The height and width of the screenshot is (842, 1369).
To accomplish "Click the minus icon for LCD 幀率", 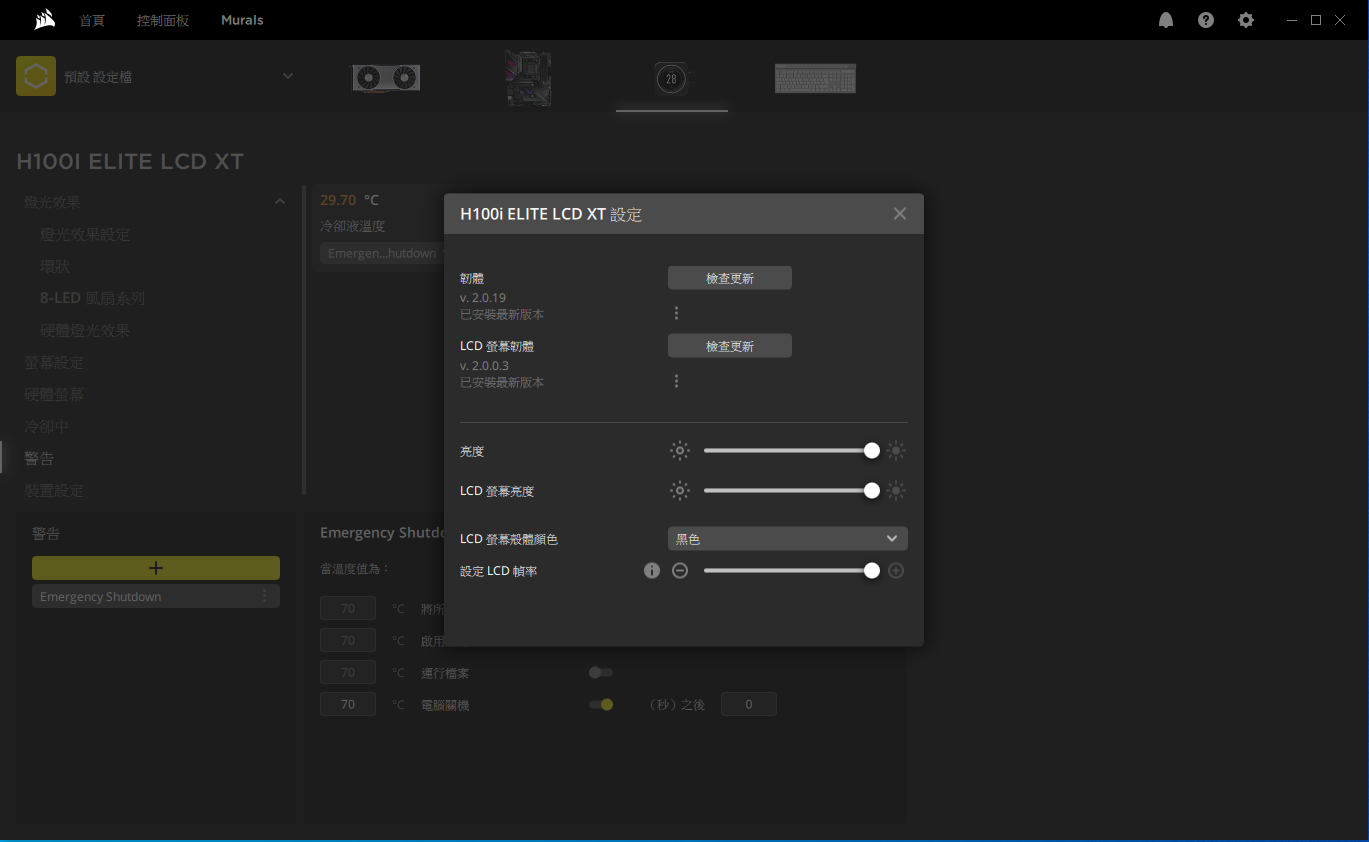I will (x=680, y=571).
